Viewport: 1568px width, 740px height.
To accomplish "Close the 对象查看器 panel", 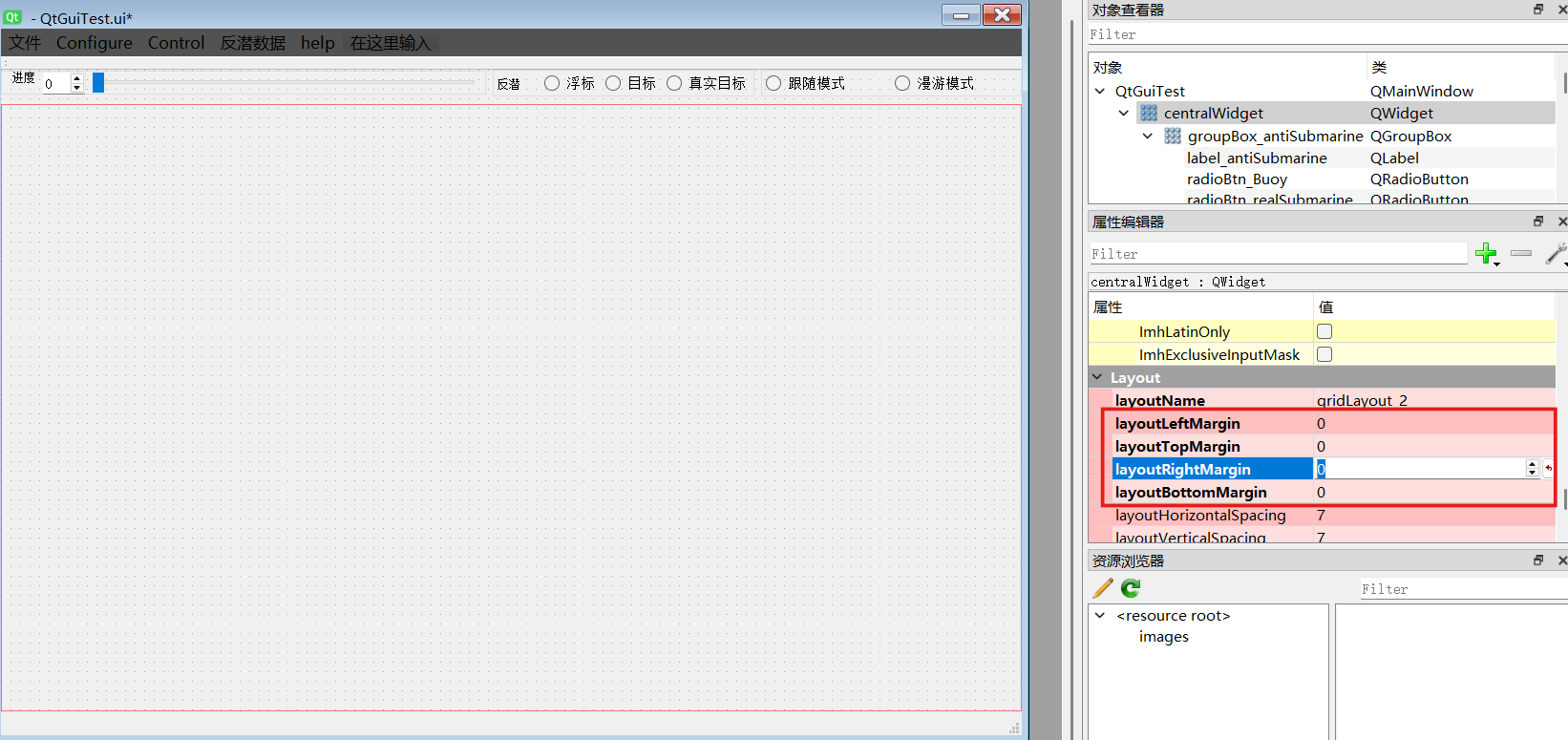I will (1562, 10).
